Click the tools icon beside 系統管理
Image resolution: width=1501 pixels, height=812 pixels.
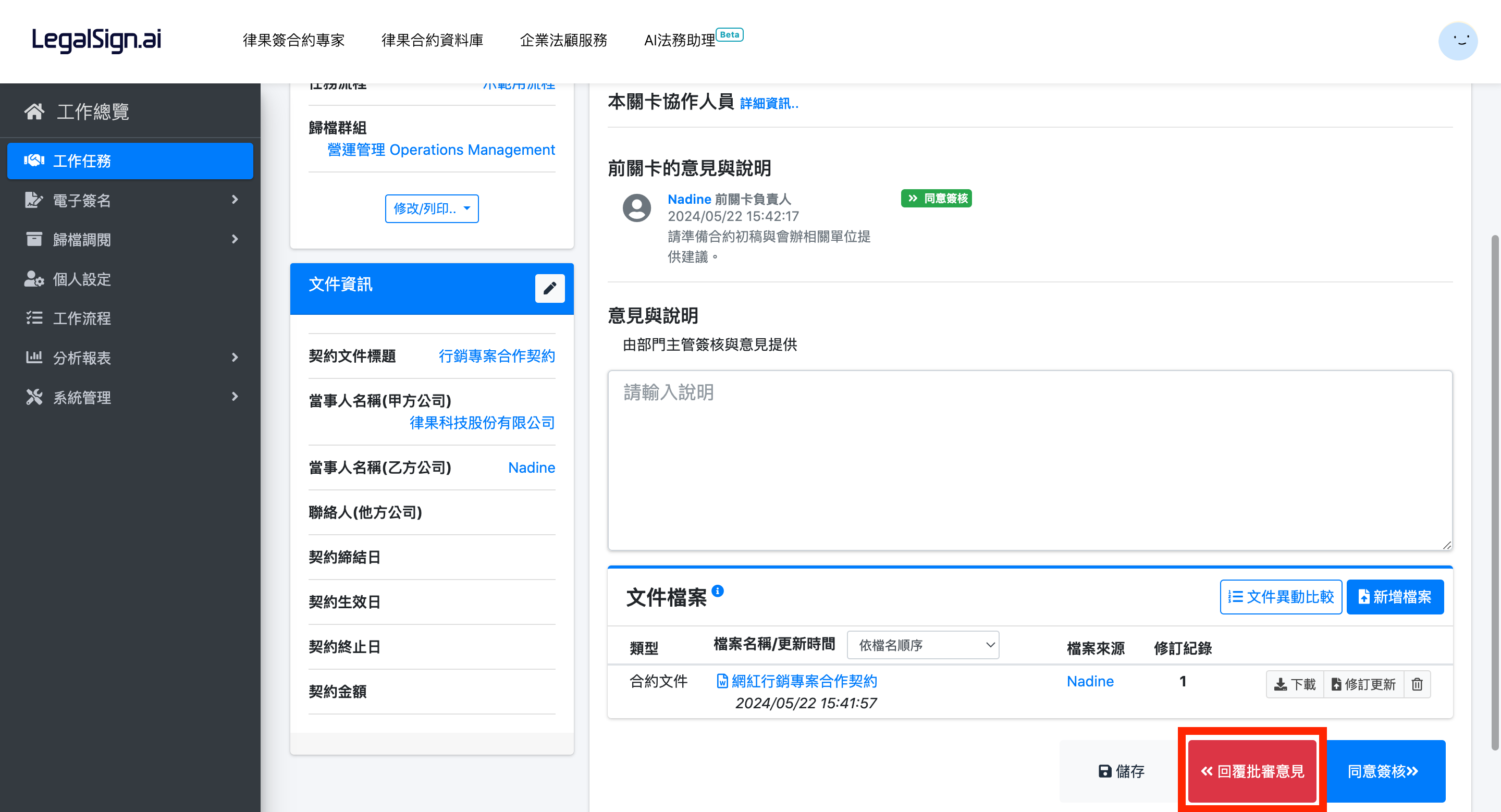tap(34, 397)
